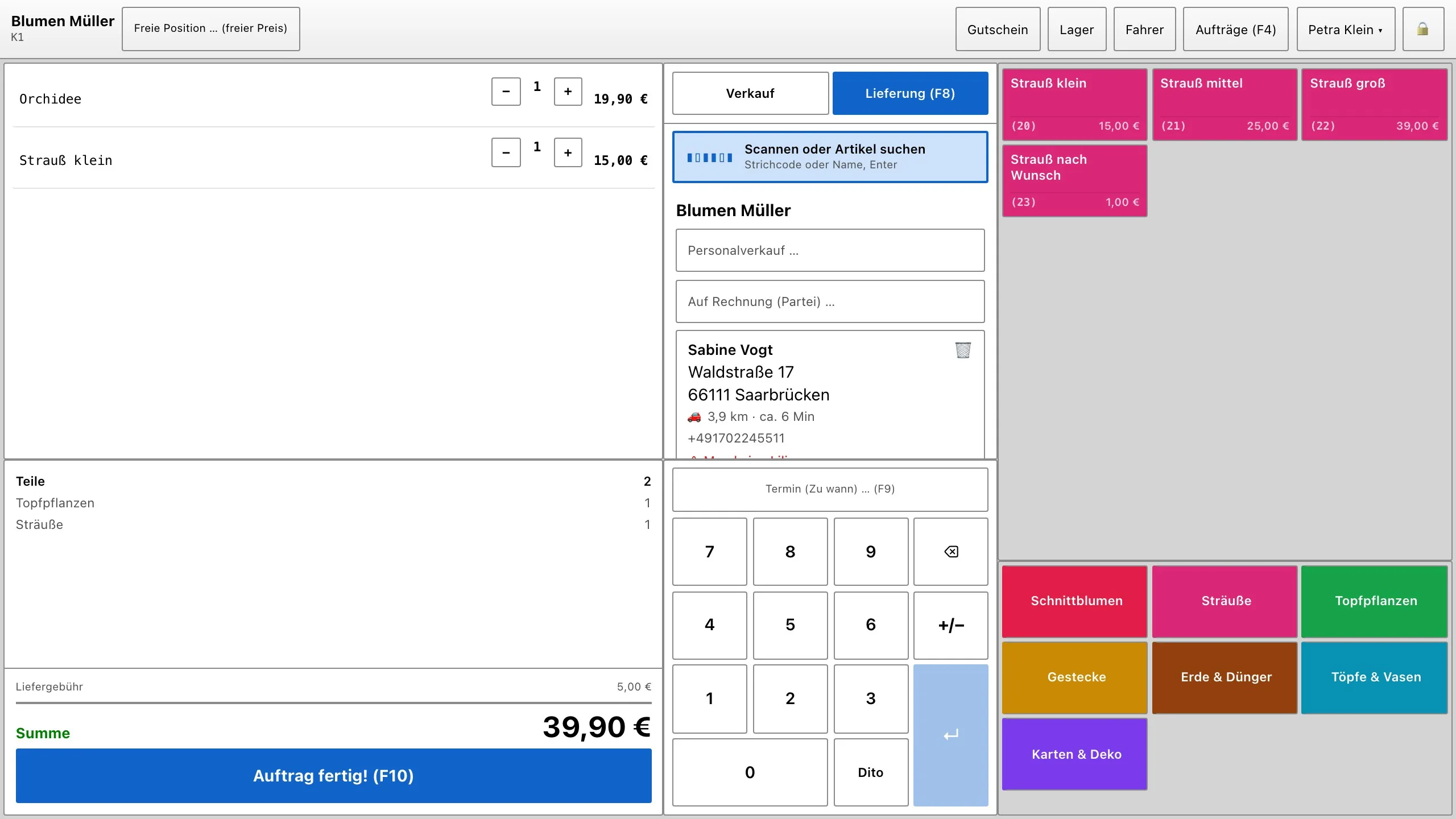
Task: Add a Freie Position with free price
Action: pyautogui.click(x=210, y=28)
